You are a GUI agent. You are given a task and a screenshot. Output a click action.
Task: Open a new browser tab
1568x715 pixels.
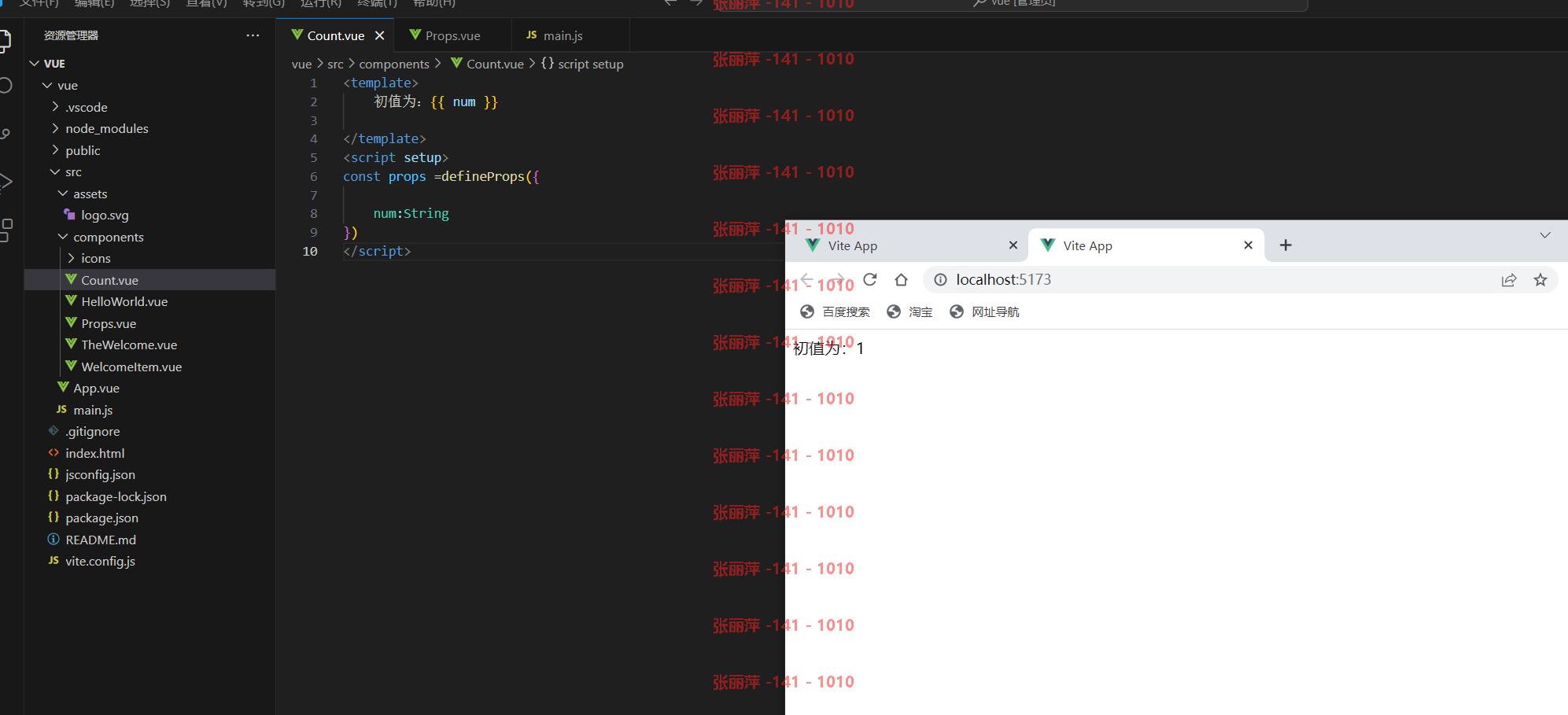coord(1286,245)
